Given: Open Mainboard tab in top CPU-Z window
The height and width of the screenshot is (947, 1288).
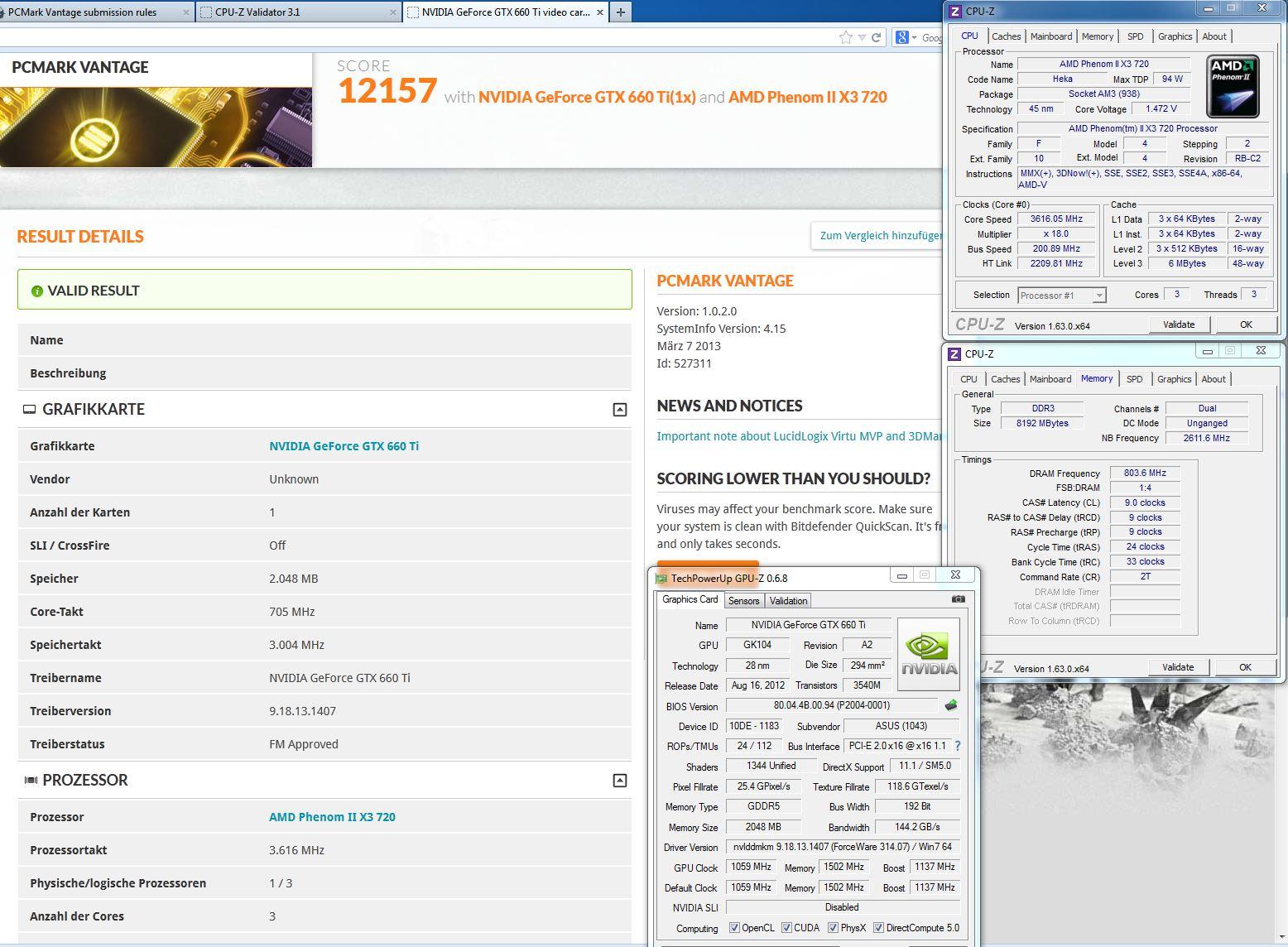Looking at the screenshot, I should 1051,36.
